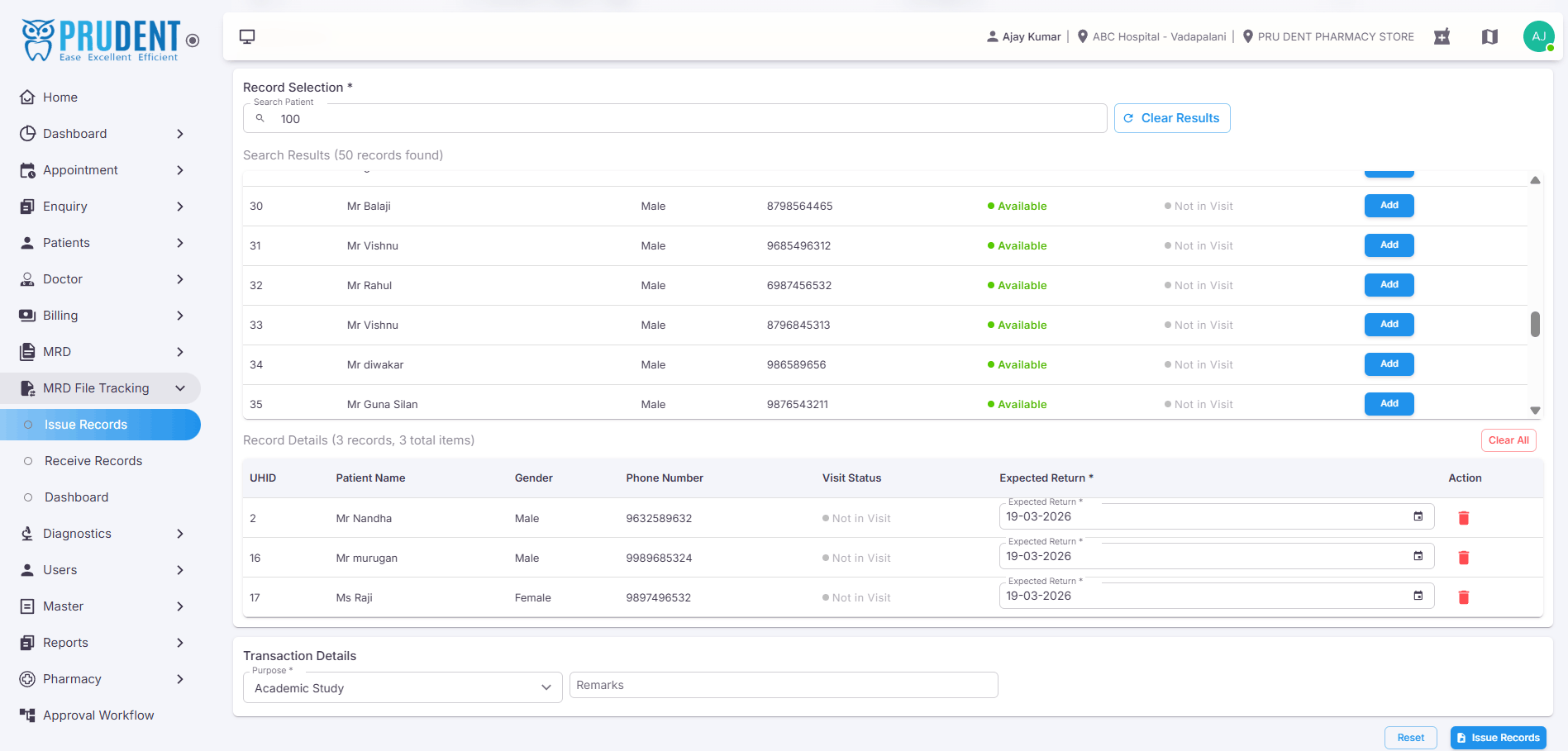
Task: Open the map icon in the header
Action: pyautogui.click(x=1489, y=36)
